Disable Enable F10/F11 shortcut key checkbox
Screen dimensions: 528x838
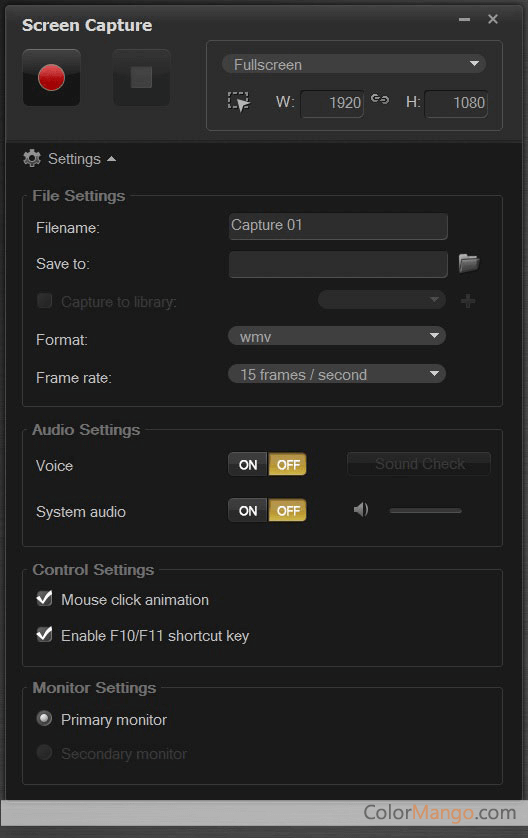pos(44,634)
